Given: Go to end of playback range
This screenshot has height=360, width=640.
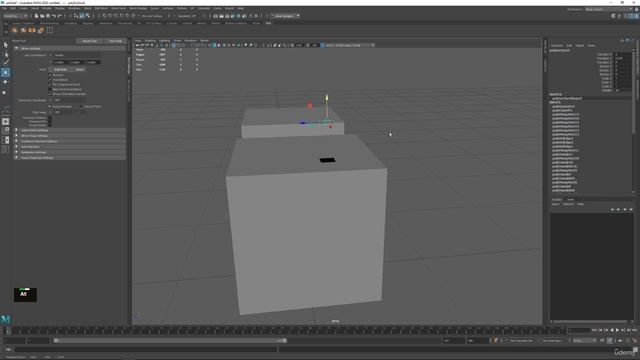Looking at the screenshot, I should point(634,330).
